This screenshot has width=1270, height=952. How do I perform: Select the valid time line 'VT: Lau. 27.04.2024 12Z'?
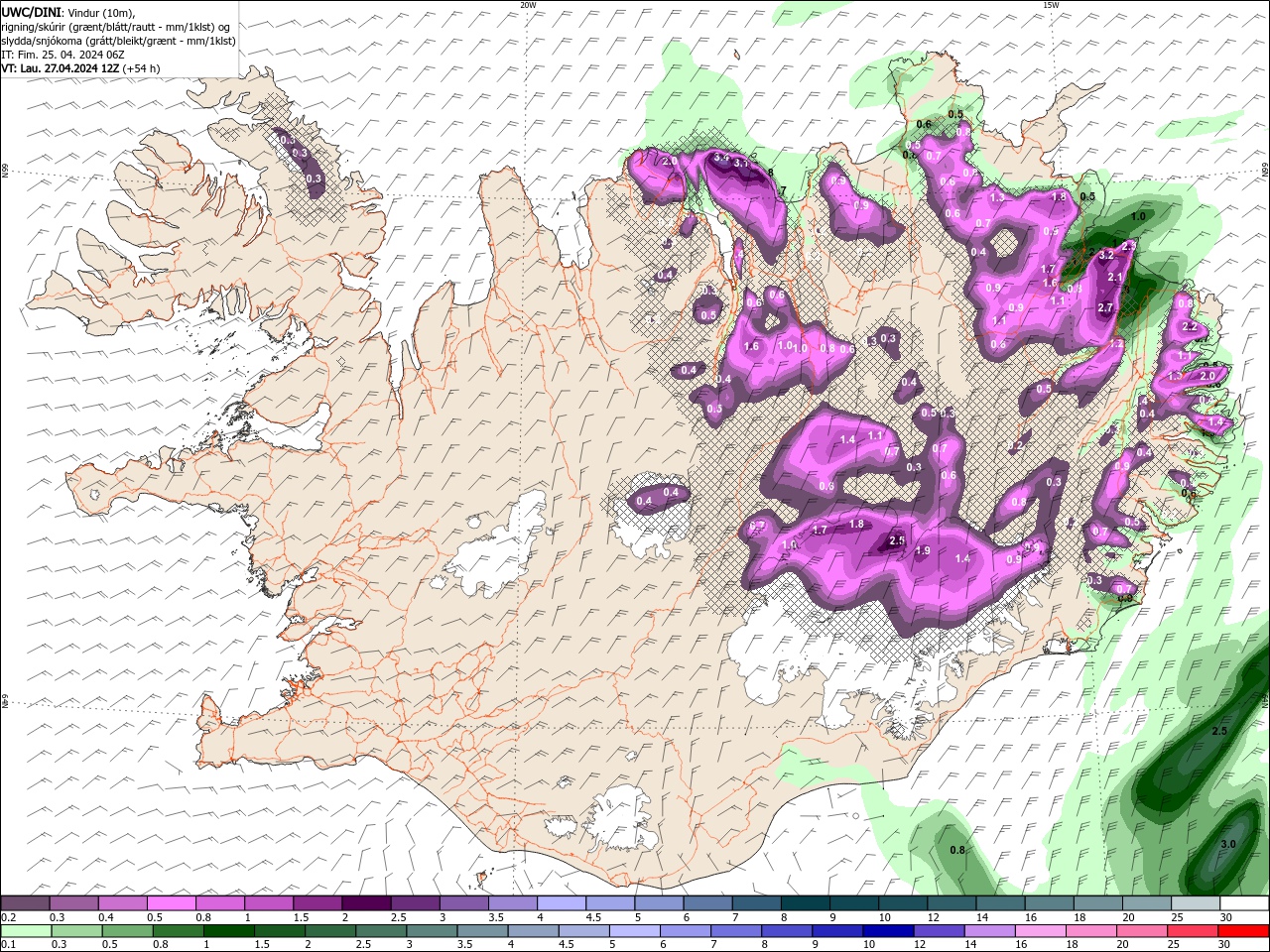coord(61,68)
